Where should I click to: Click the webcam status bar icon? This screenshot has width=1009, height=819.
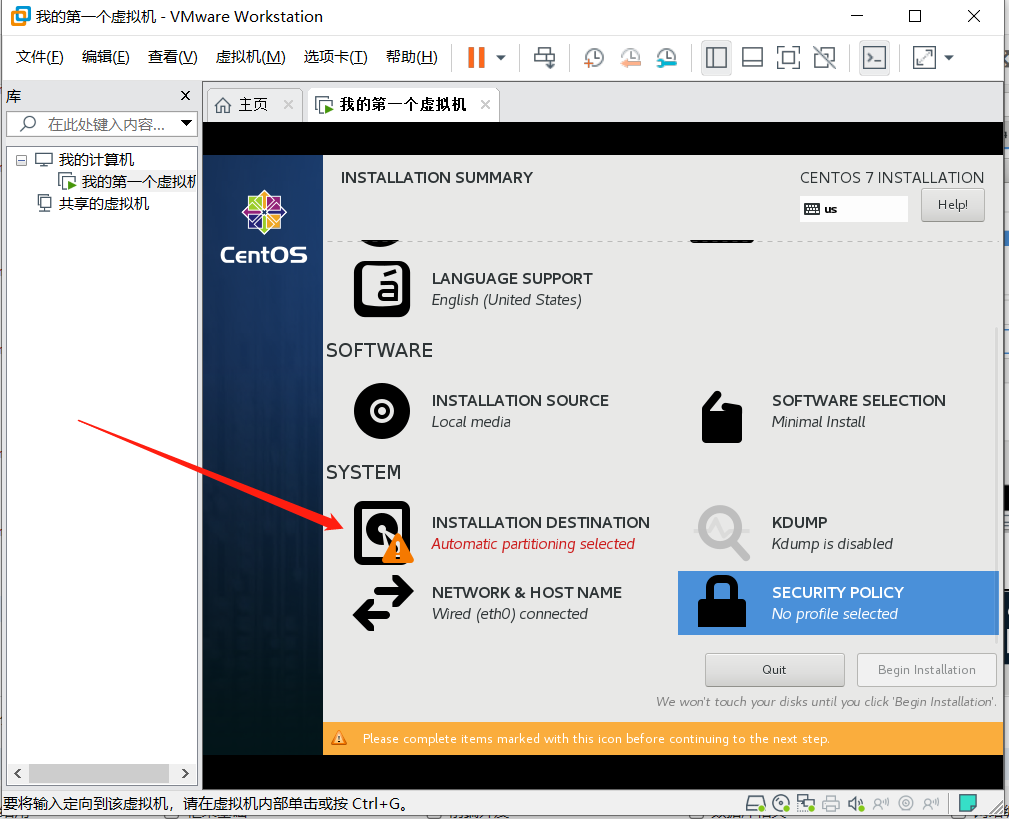pos(906,803)
